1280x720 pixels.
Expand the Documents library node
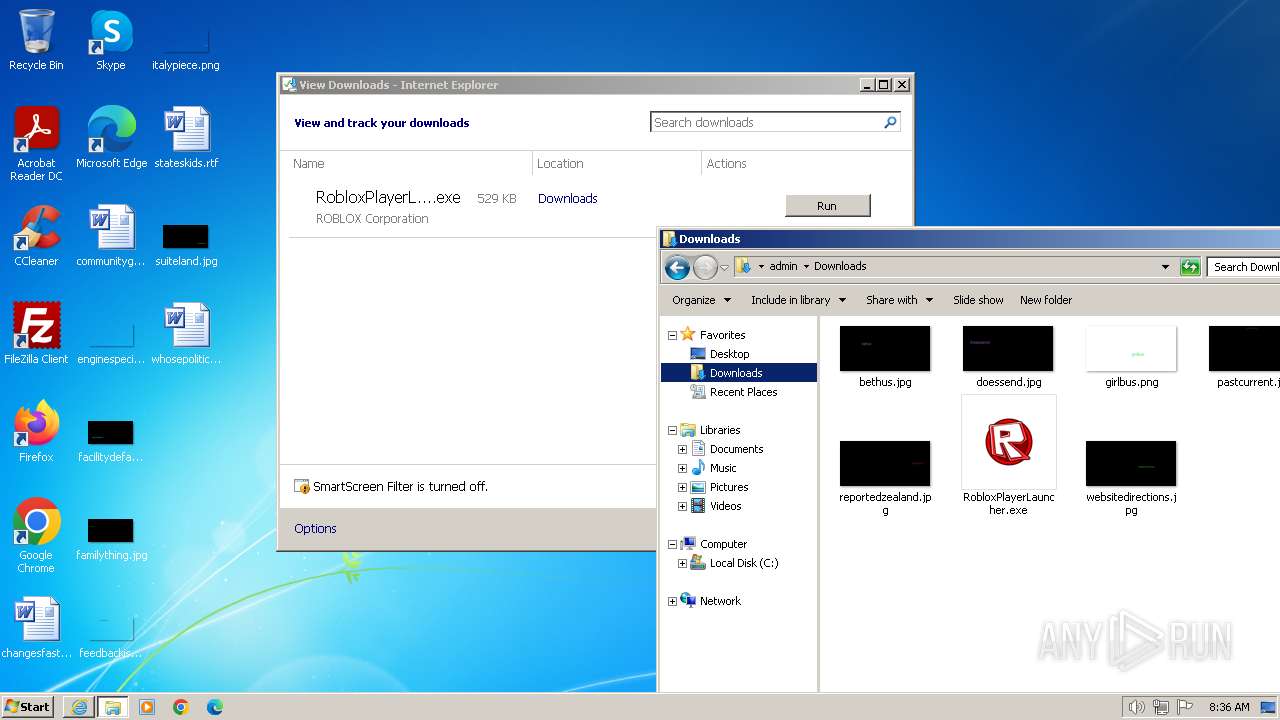click(682, 449)
